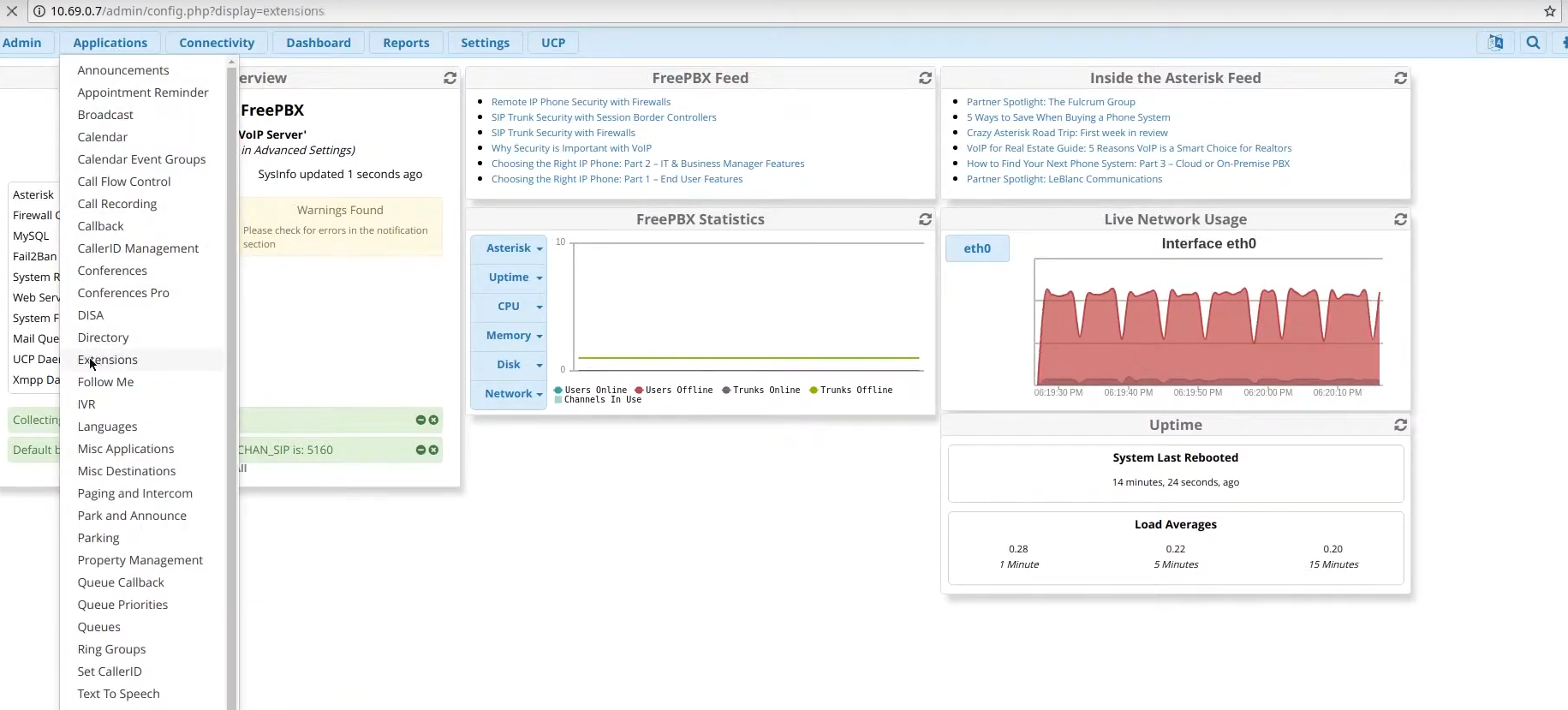Screen dimensions: 1568x710
Task: Toggle the Channels In Use legend entry
Action: click(x=599, y=400)
